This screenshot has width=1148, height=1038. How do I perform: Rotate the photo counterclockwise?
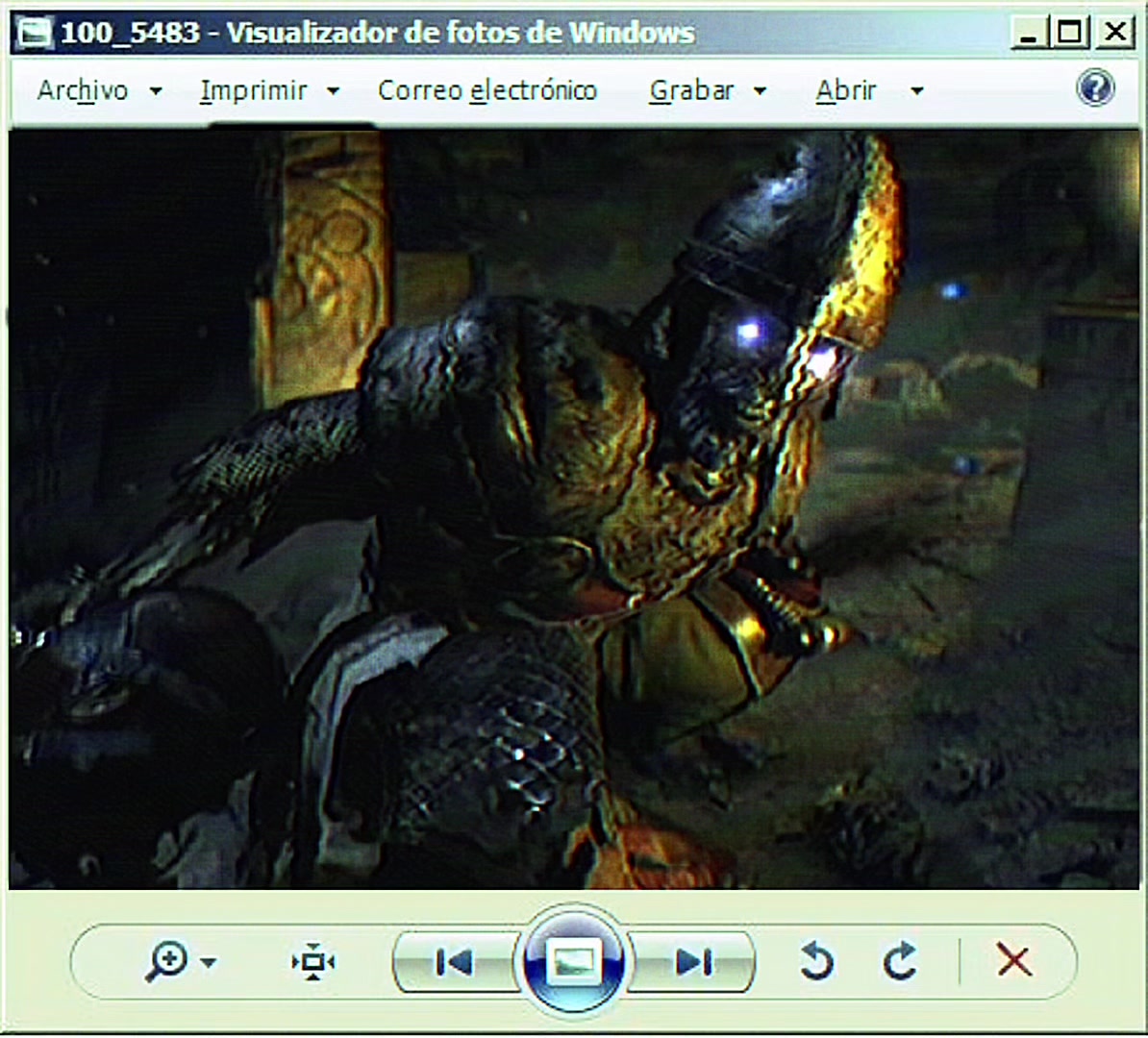coord(816,960)
